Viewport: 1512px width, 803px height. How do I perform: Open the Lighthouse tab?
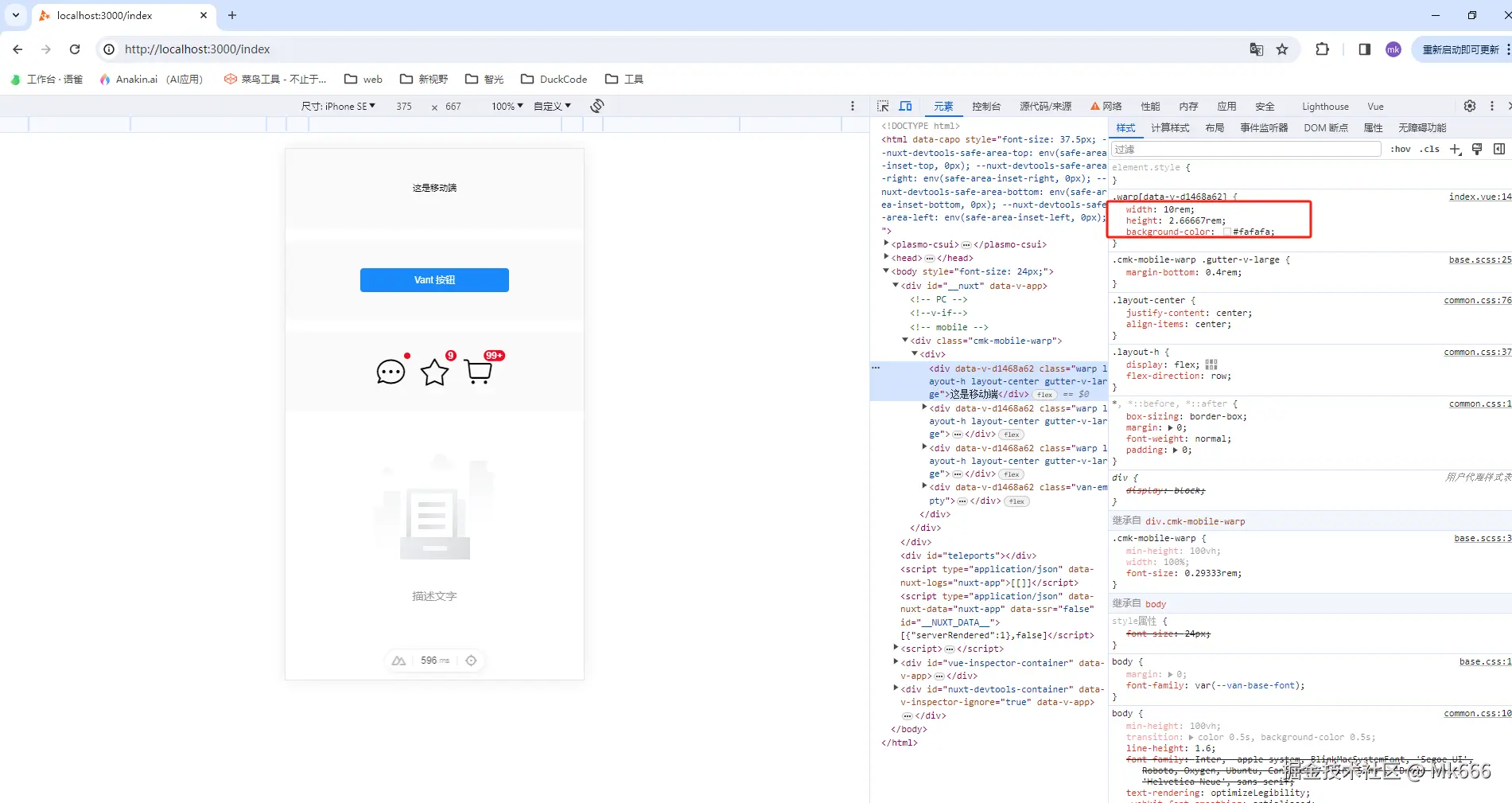(1325, 106)
